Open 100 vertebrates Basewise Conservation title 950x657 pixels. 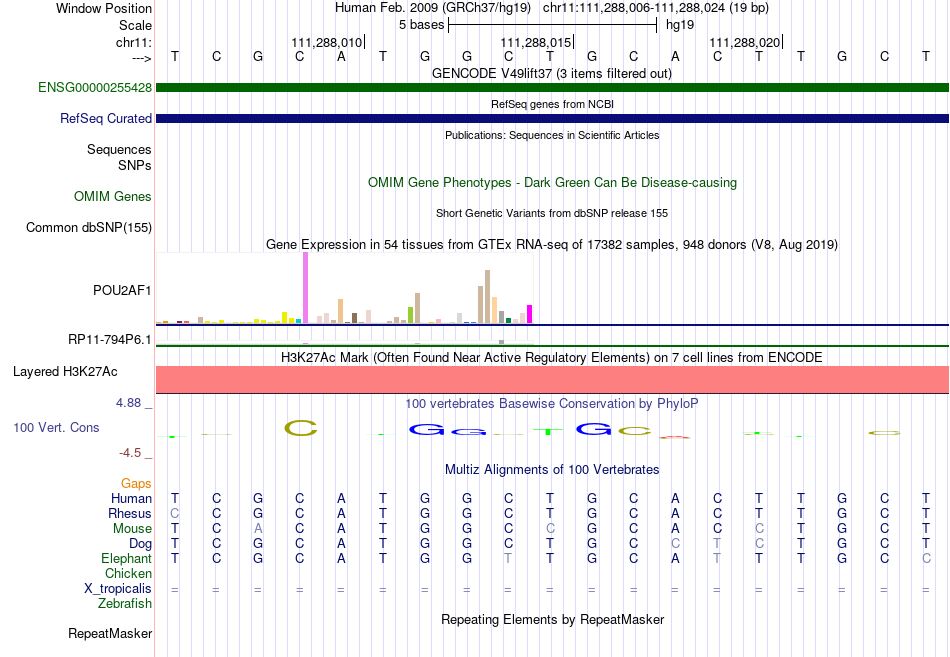click(551, 404)
